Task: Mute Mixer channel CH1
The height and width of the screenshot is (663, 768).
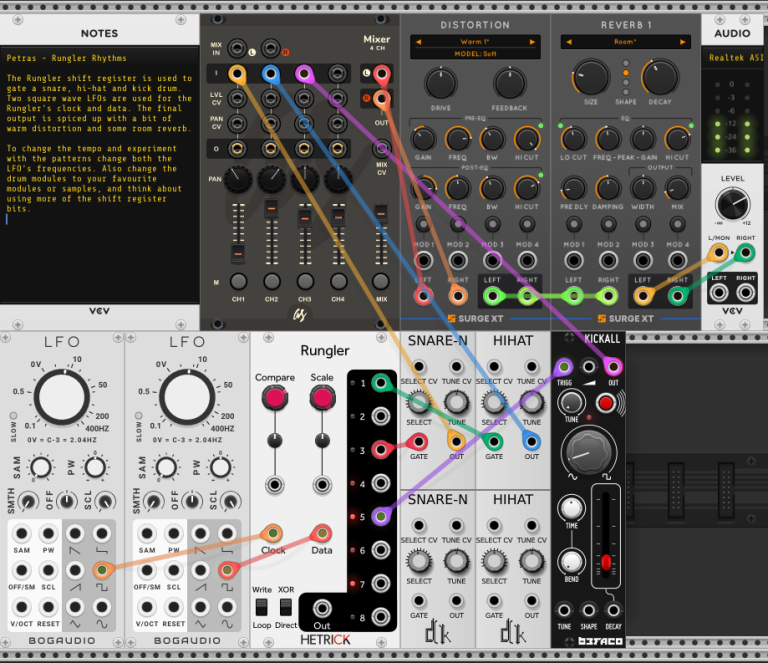Action: tap(238, 282)
